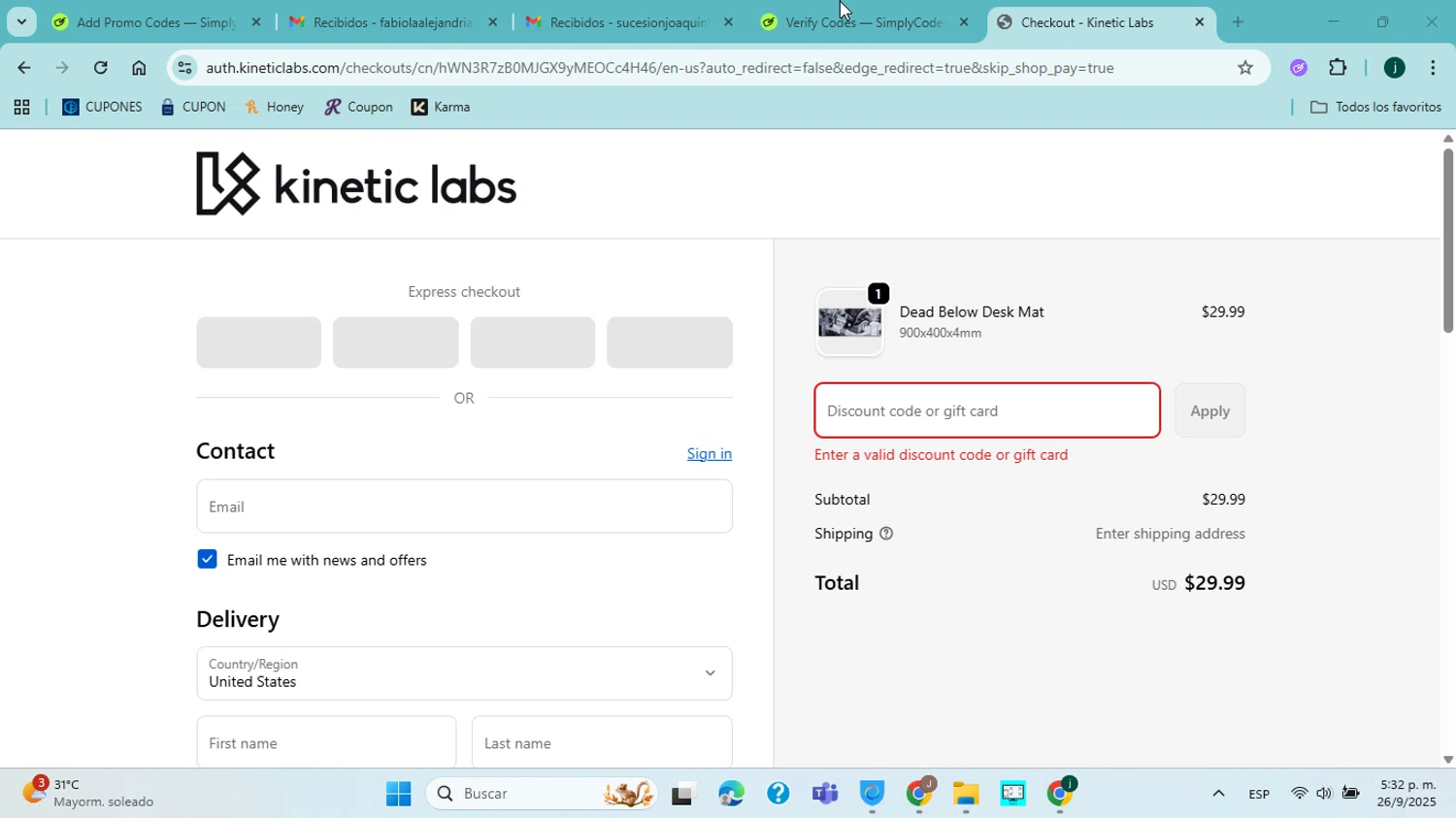
Task: Open the weather widget
Action: 89,794
